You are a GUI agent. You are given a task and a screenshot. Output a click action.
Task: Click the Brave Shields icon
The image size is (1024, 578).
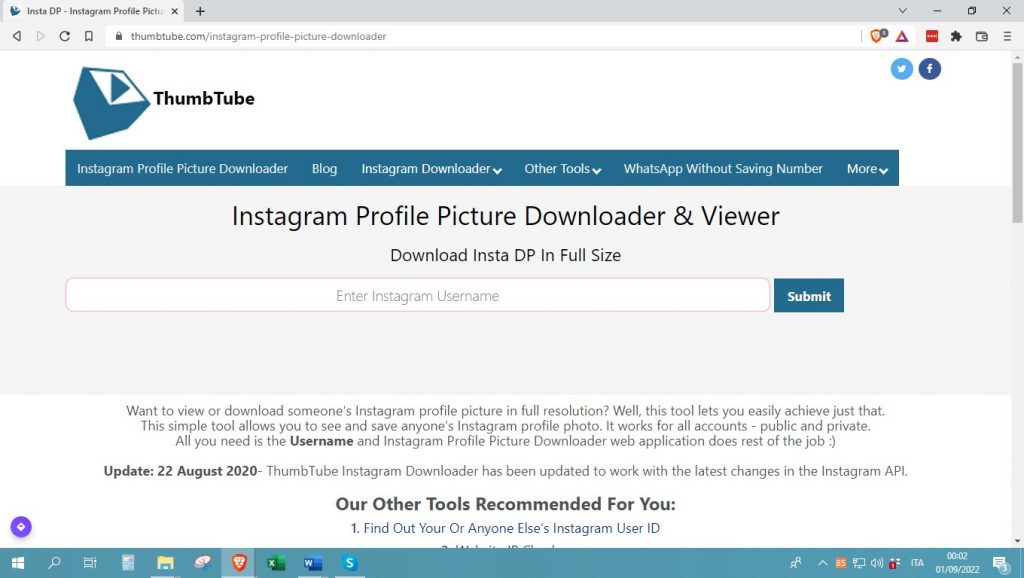(878, 36)
